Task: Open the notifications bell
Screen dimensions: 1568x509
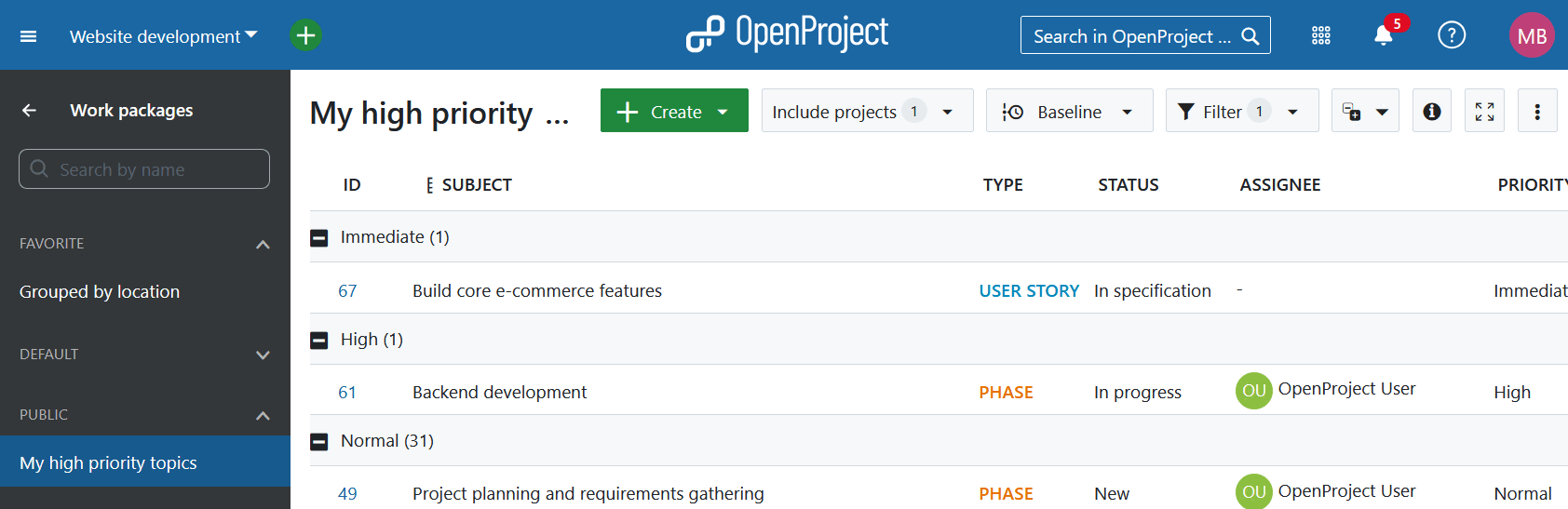Action: pos(1383,35)
